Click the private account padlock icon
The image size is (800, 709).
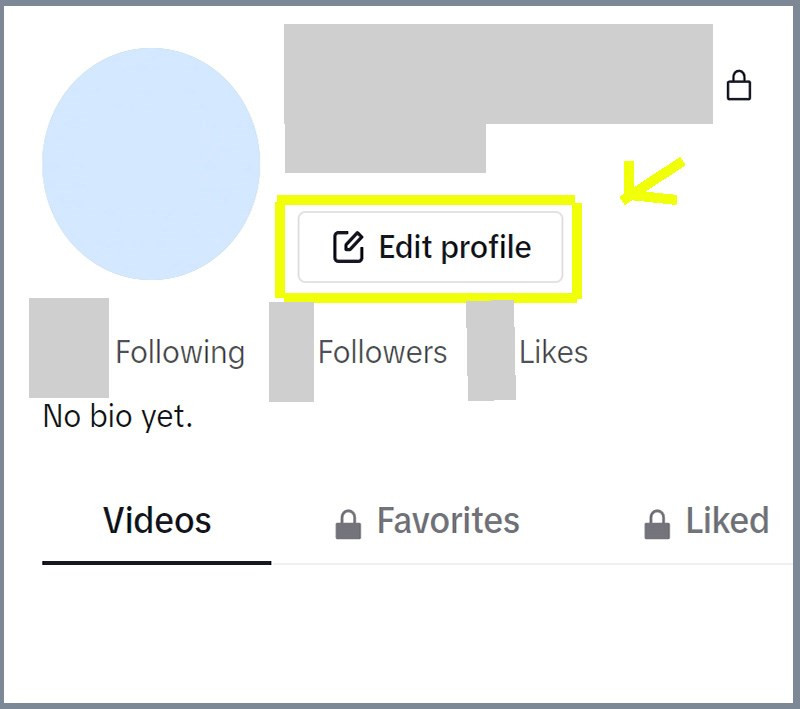coord(738,86)
